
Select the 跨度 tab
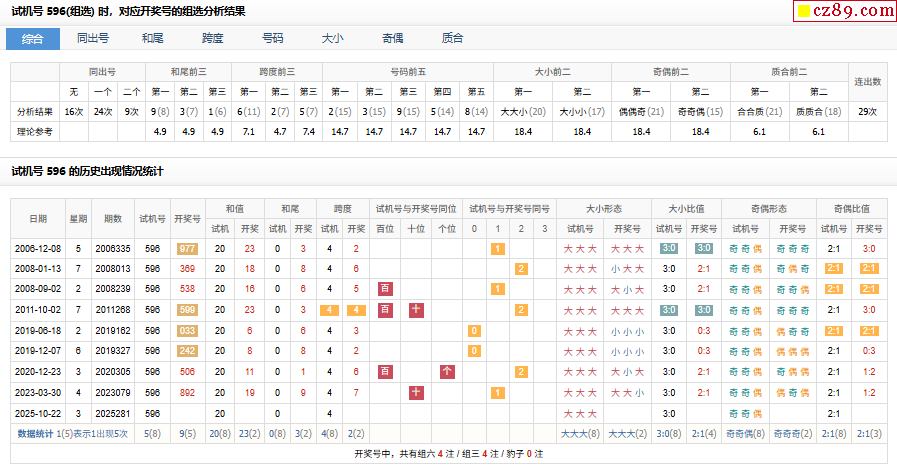click(213, 39)
